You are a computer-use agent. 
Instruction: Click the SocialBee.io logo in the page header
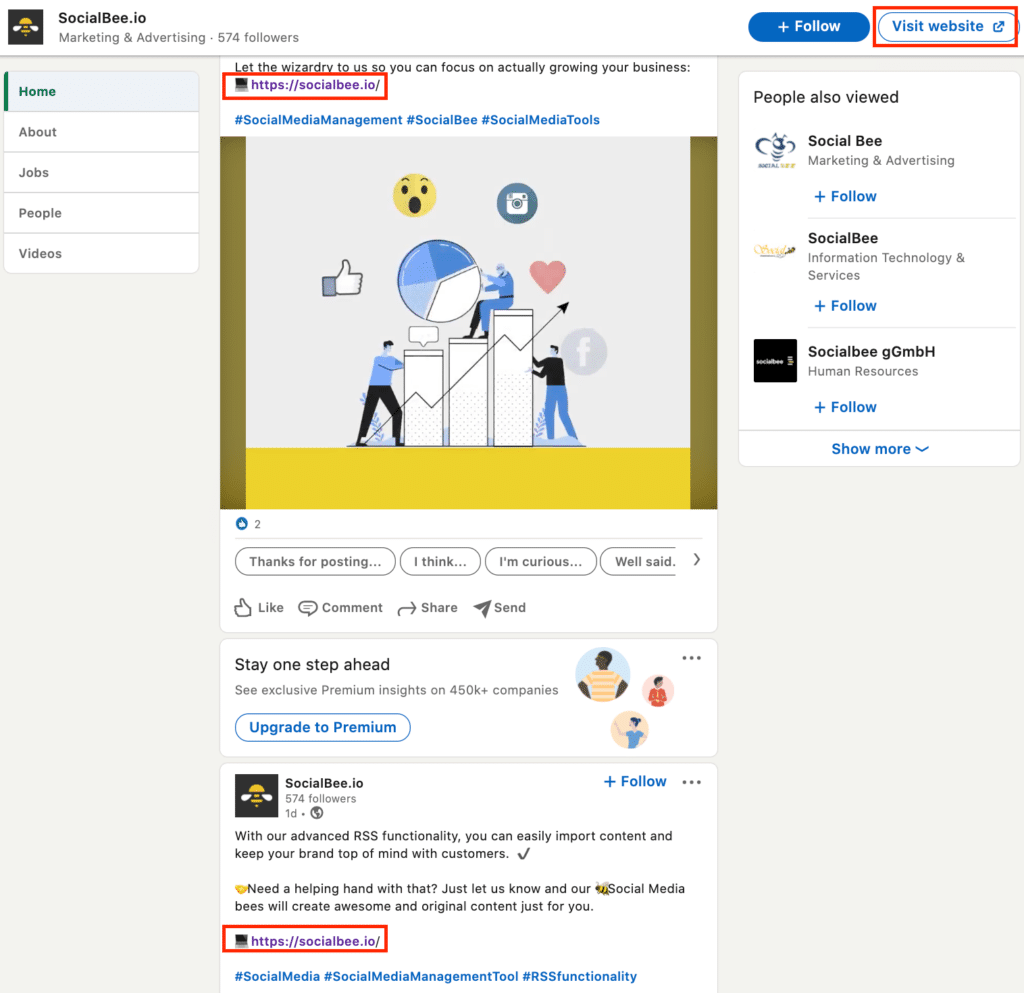25,27
